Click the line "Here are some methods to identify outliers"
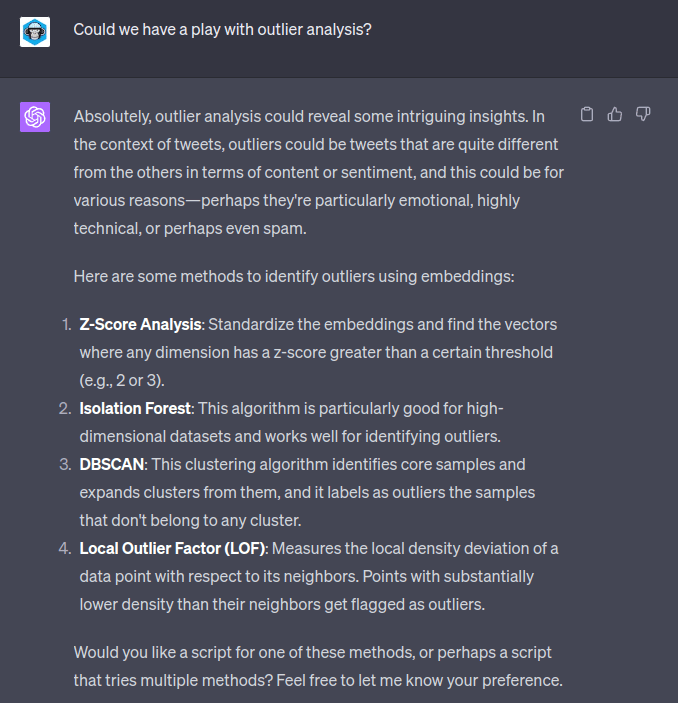Viewport: 678px width, 703px height. [x=293, y=275]
